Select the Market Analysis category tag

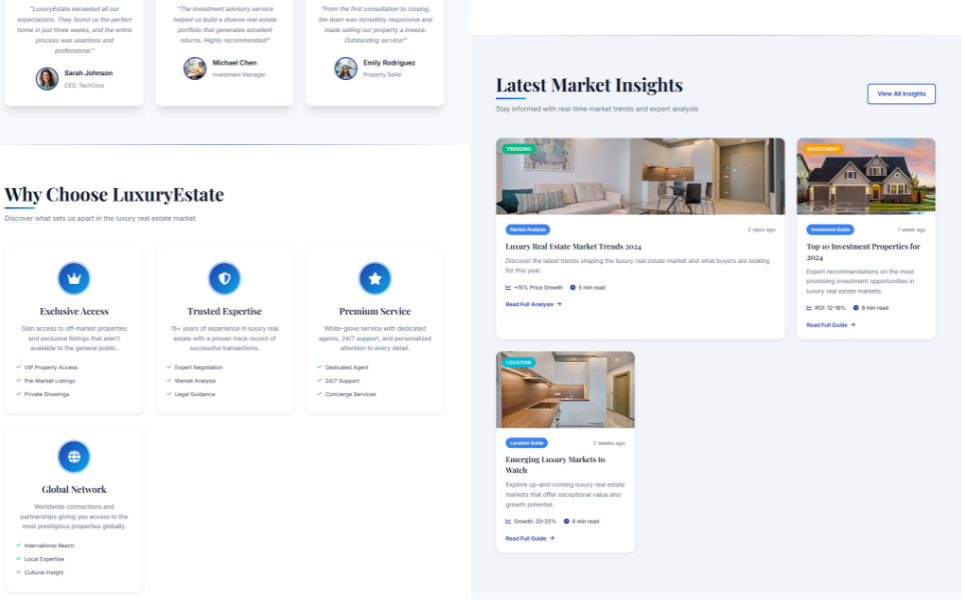point(527,230)
